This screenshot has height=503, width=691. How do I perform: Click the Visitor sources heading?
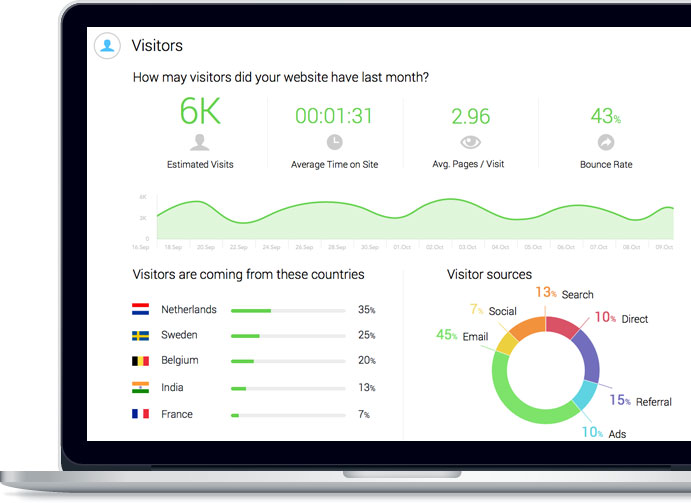pyautogui.click(x=489, y=275)
